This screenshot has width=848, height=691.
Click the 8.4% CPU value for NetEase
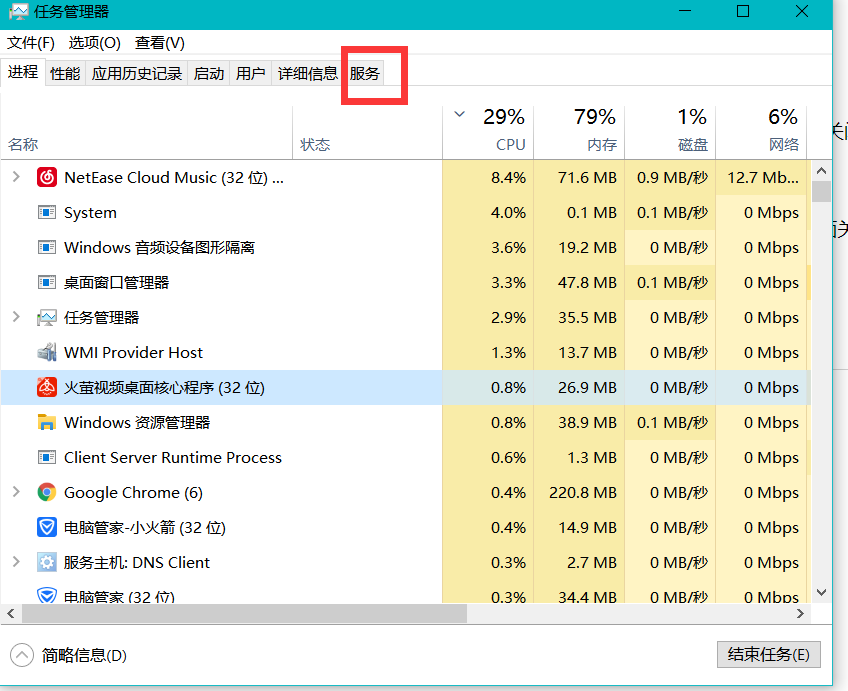(508, 177)
